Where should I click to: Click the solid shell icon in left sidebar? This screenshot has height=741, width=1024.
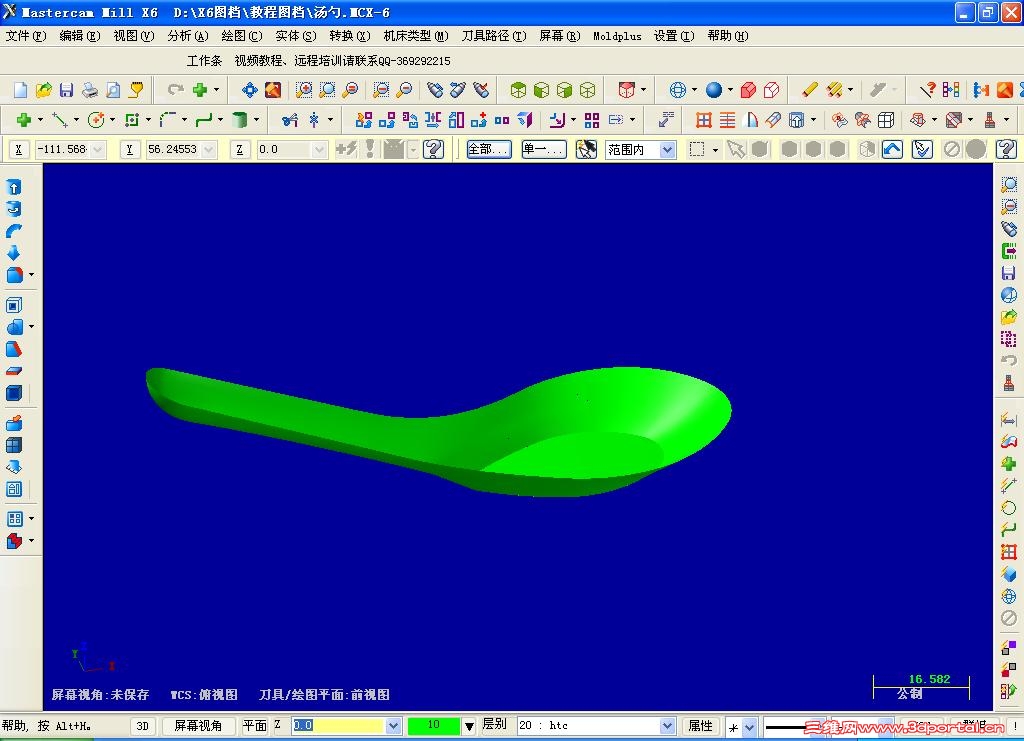click(14, 305)
